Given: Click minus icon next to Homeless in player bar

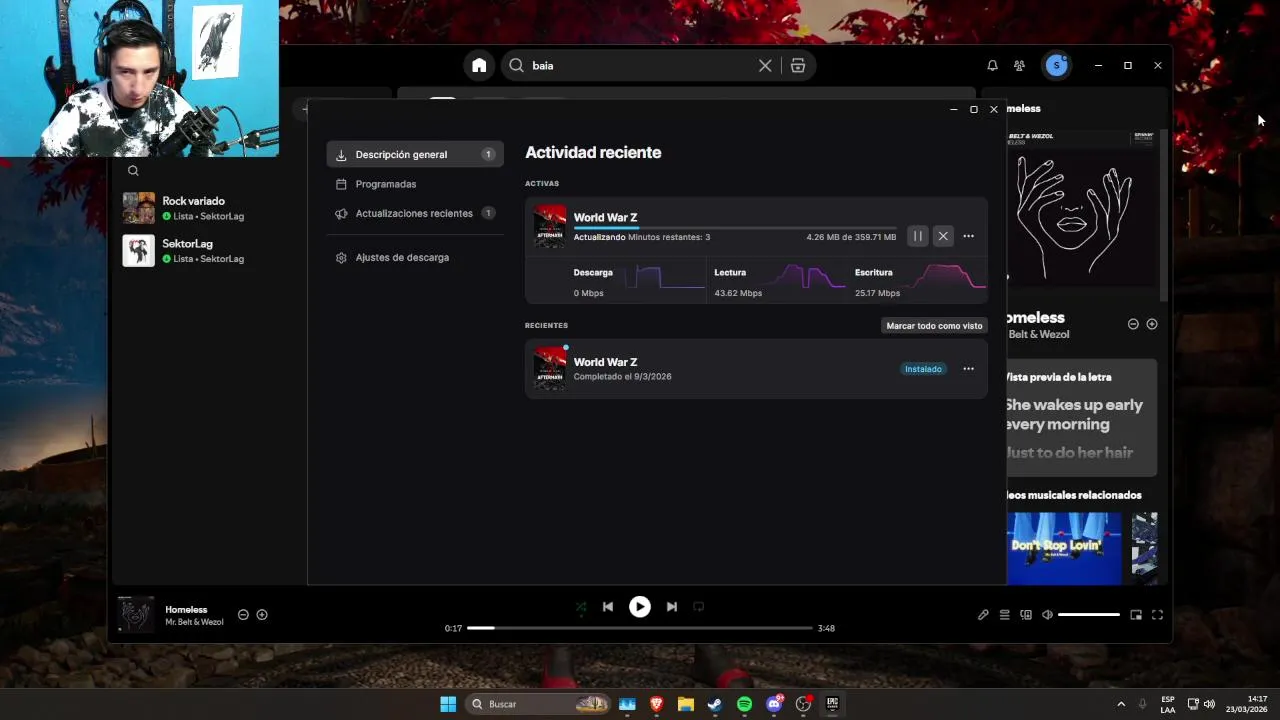Looking at the screenshot, I should point(243,615).
